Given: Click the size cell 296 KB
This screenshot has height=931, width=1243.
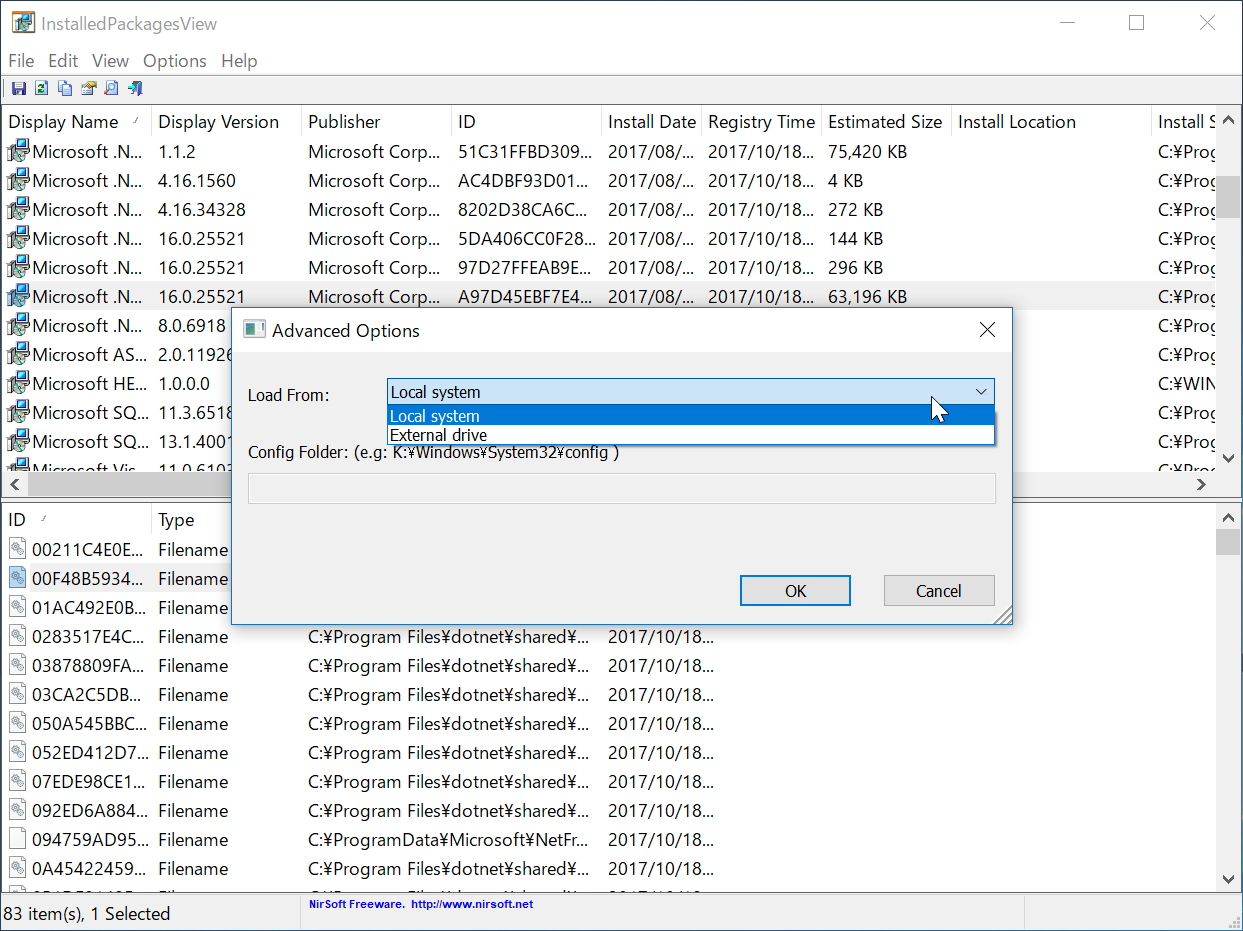Looking at the screenshot, I should point(856,267).
